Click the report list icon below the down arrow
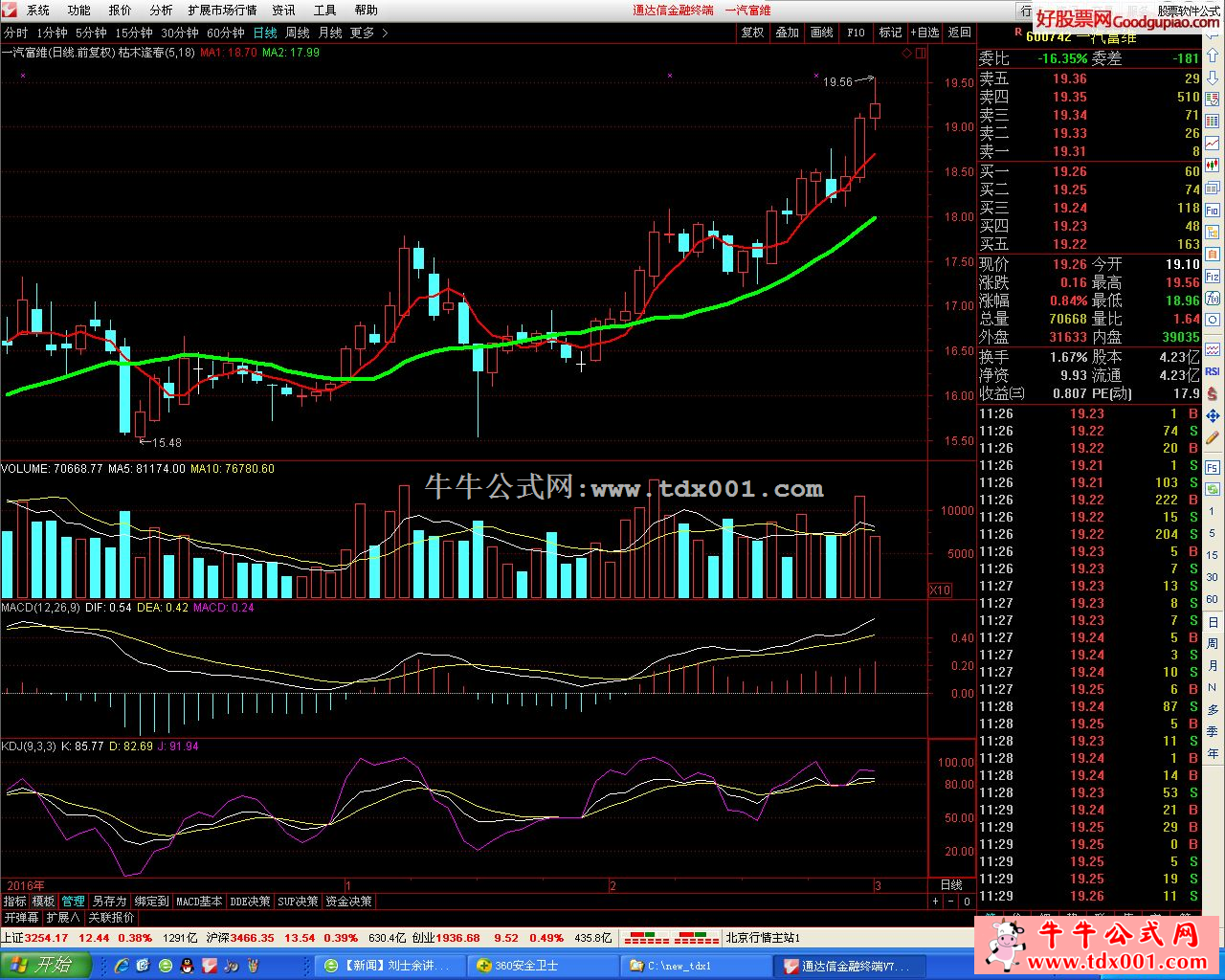 click(1213, 99)
